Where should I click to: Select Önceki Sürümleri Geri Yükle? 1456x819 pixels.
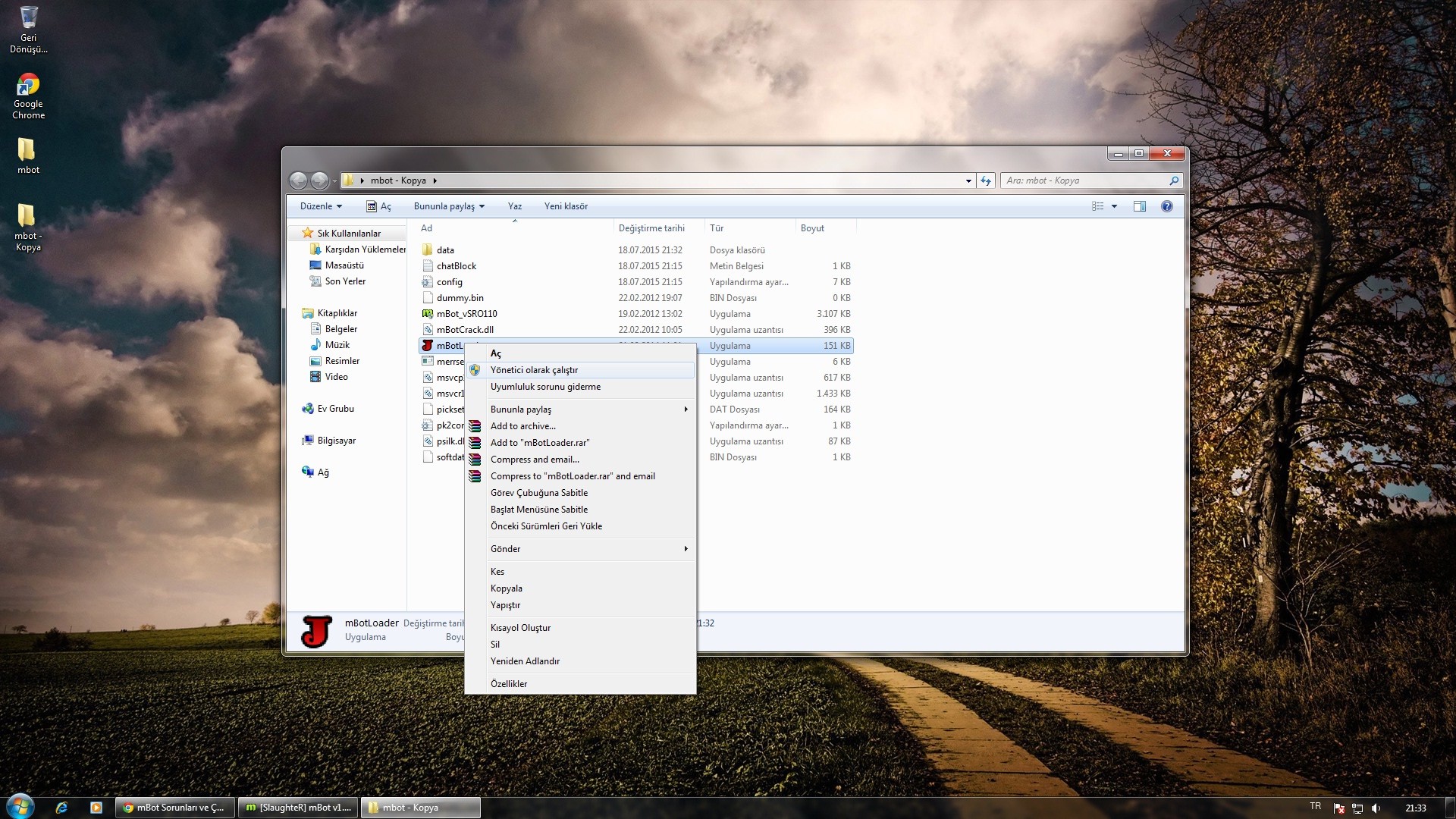(581, 526)
